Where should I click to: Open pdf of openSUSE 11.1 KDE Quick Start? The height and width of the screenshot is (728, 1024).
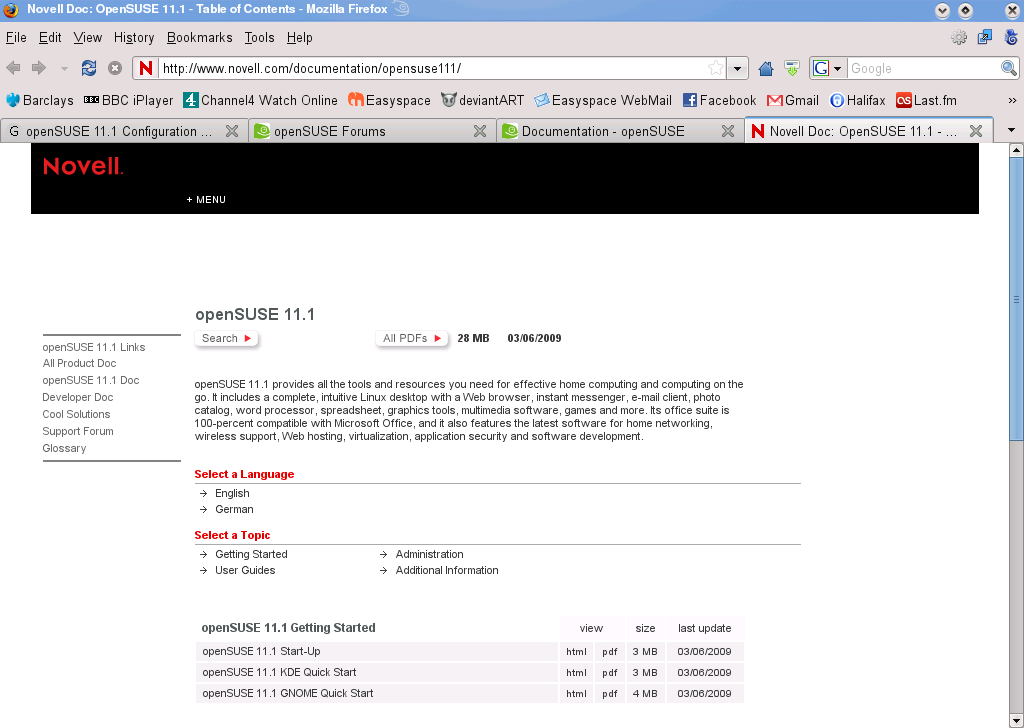(609, 673)
